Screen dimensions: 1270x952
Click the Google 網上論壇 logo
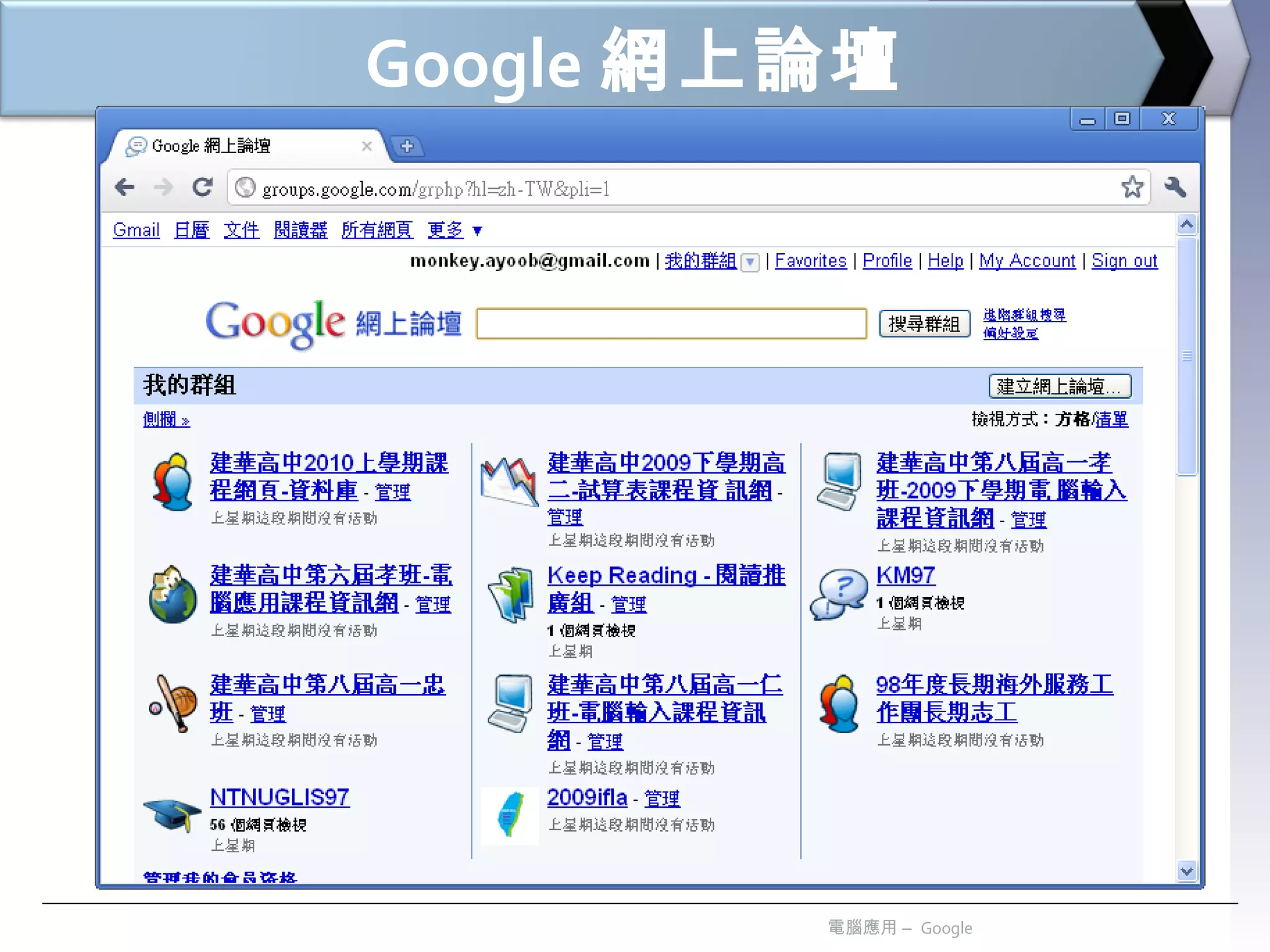pos(334,324)
